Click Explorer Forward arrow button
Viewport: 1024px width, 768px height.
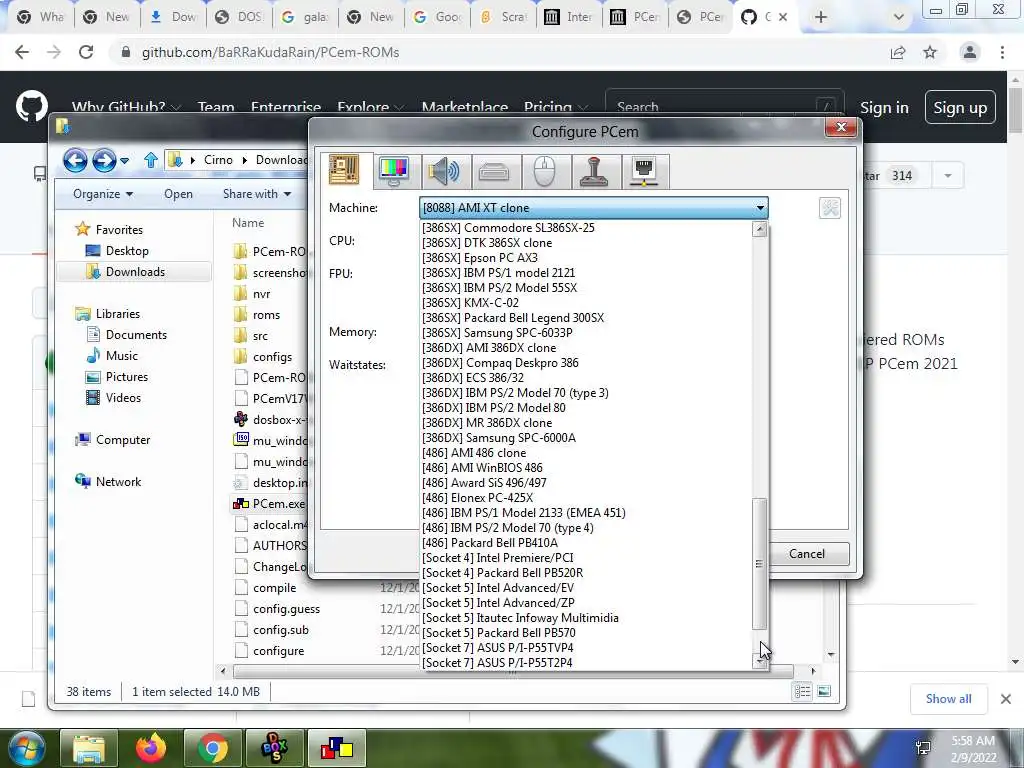point(104,160)
